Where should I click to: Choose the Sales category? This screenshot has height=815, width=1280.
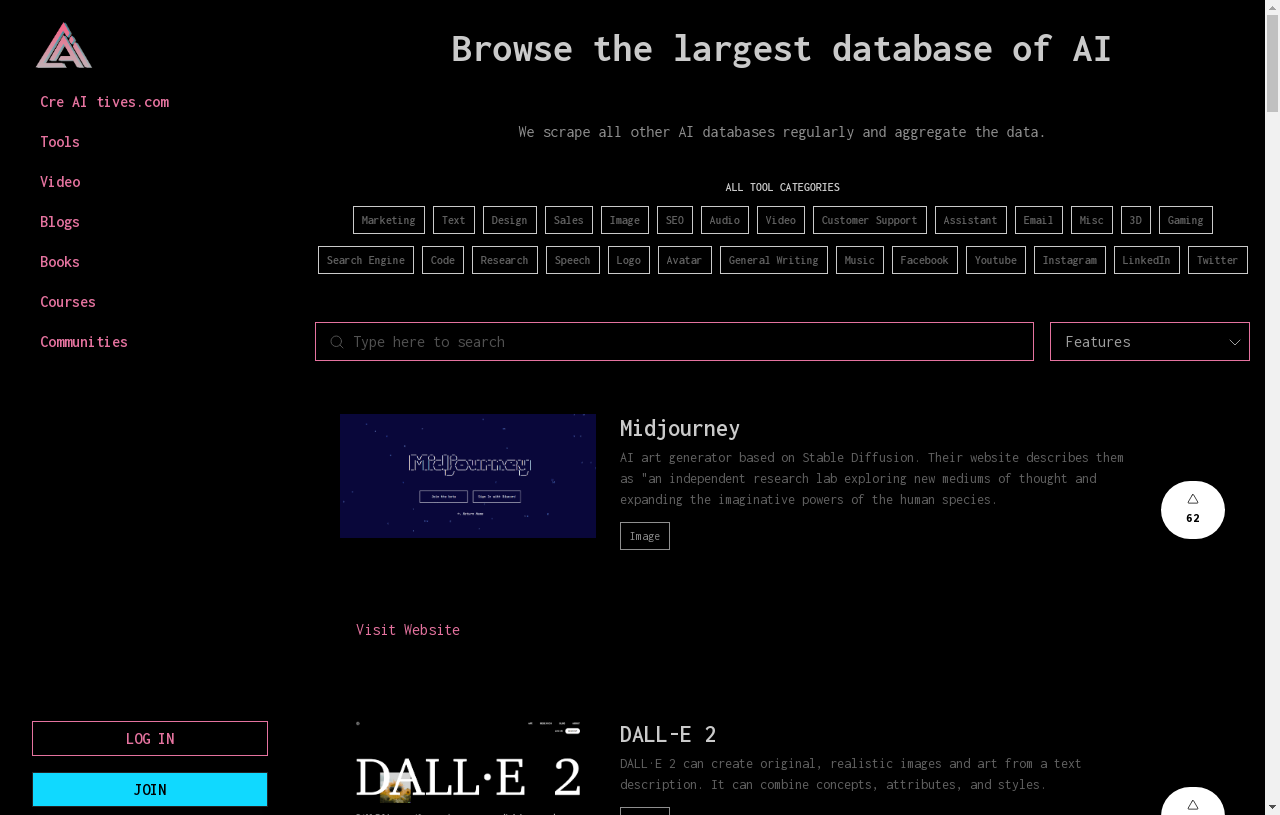pyautogui.click(x=569, y=220)
